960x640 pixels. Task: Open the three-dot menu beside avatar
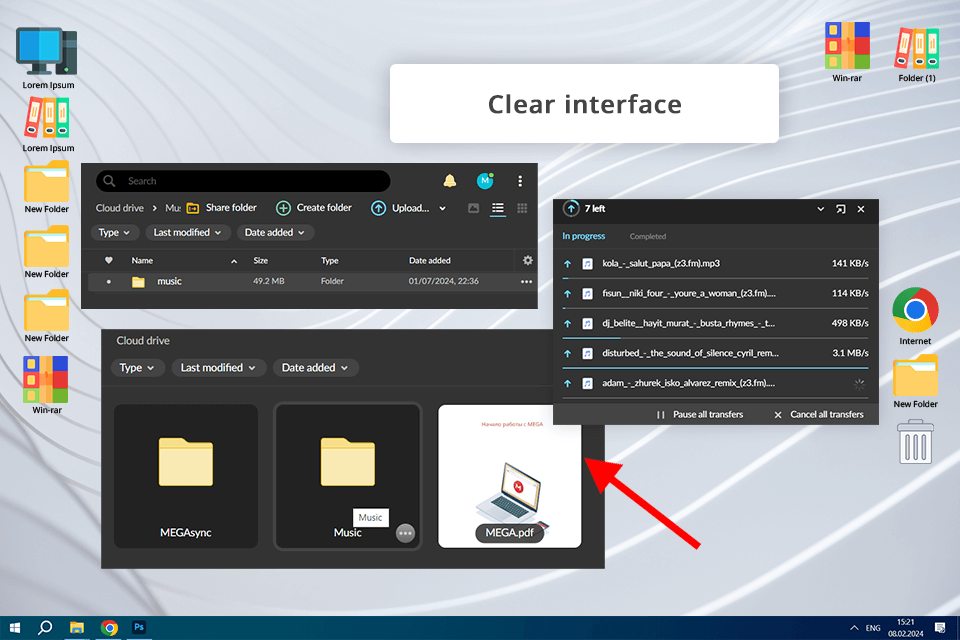click(520, 181)
